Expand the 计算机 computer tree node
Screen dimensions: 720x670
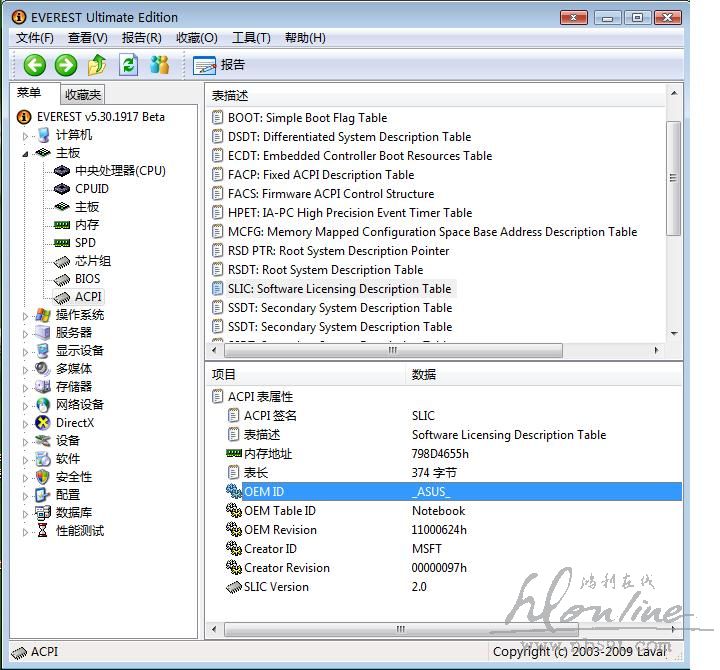click(x=26, y=135)
